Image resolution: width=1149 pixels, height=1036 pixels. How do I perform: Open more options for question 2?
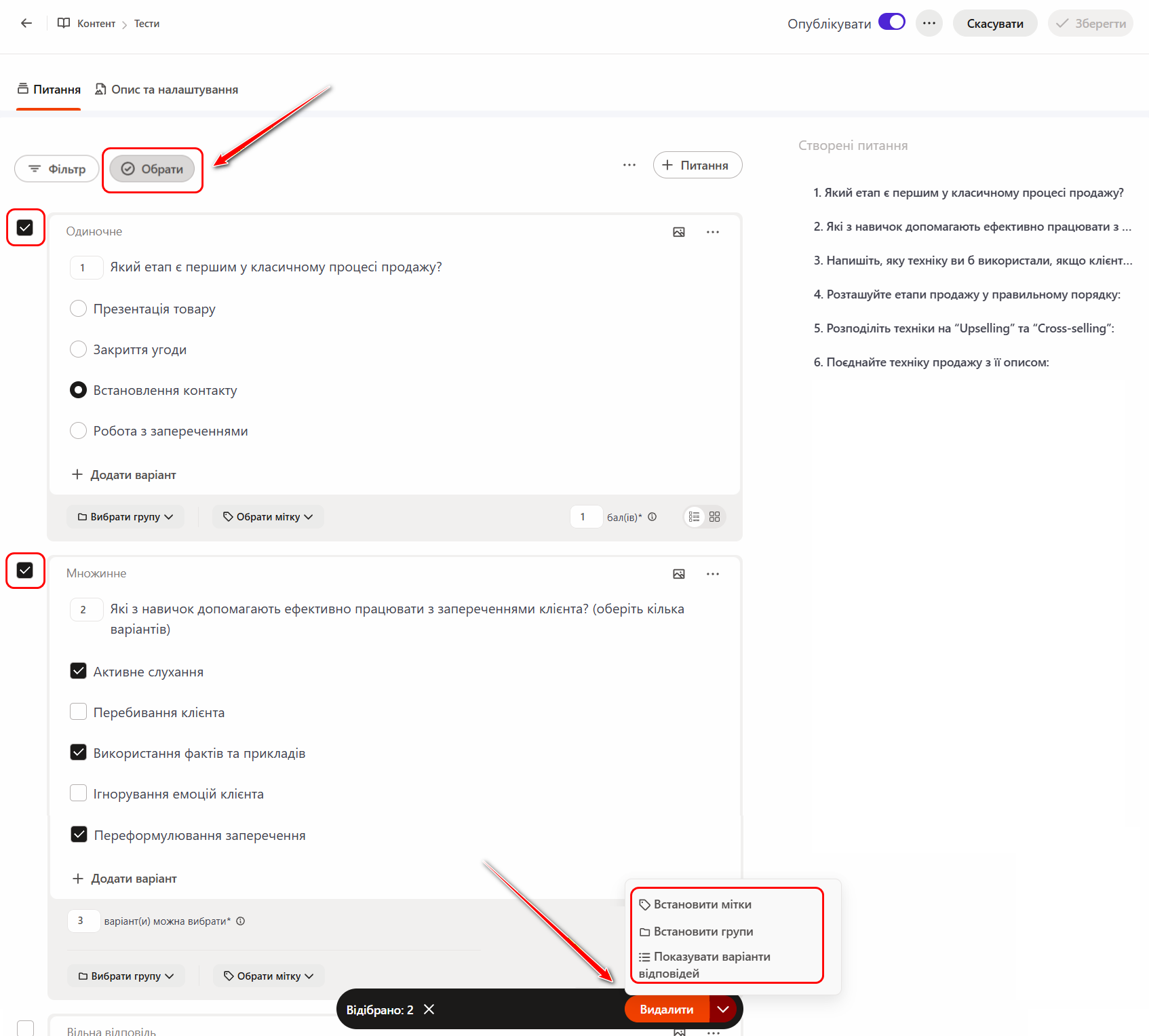(x=712, y=574)
